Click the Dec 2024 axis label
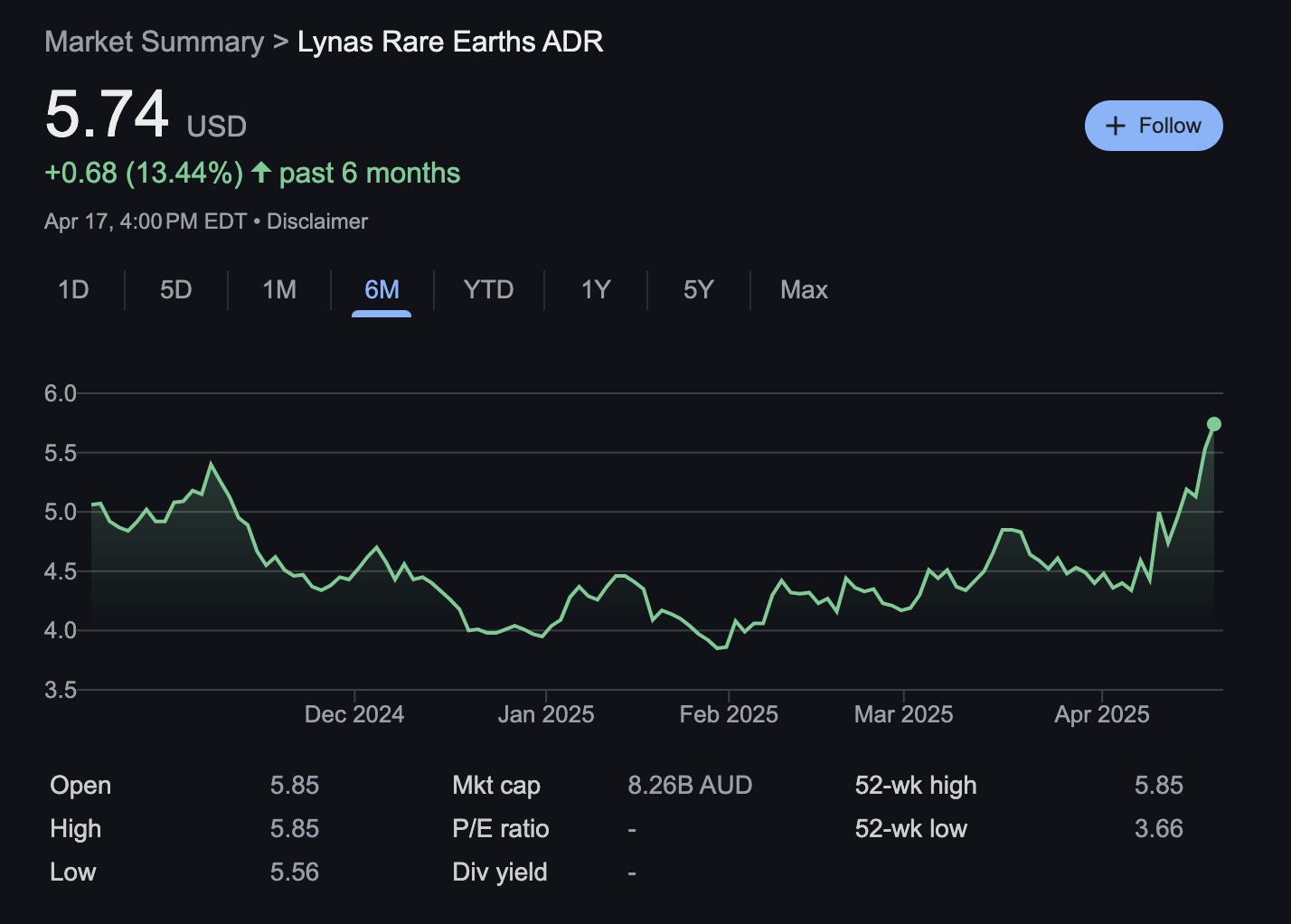The height and width of the screenshot is (924, 1291). click(x=354, y=714)
